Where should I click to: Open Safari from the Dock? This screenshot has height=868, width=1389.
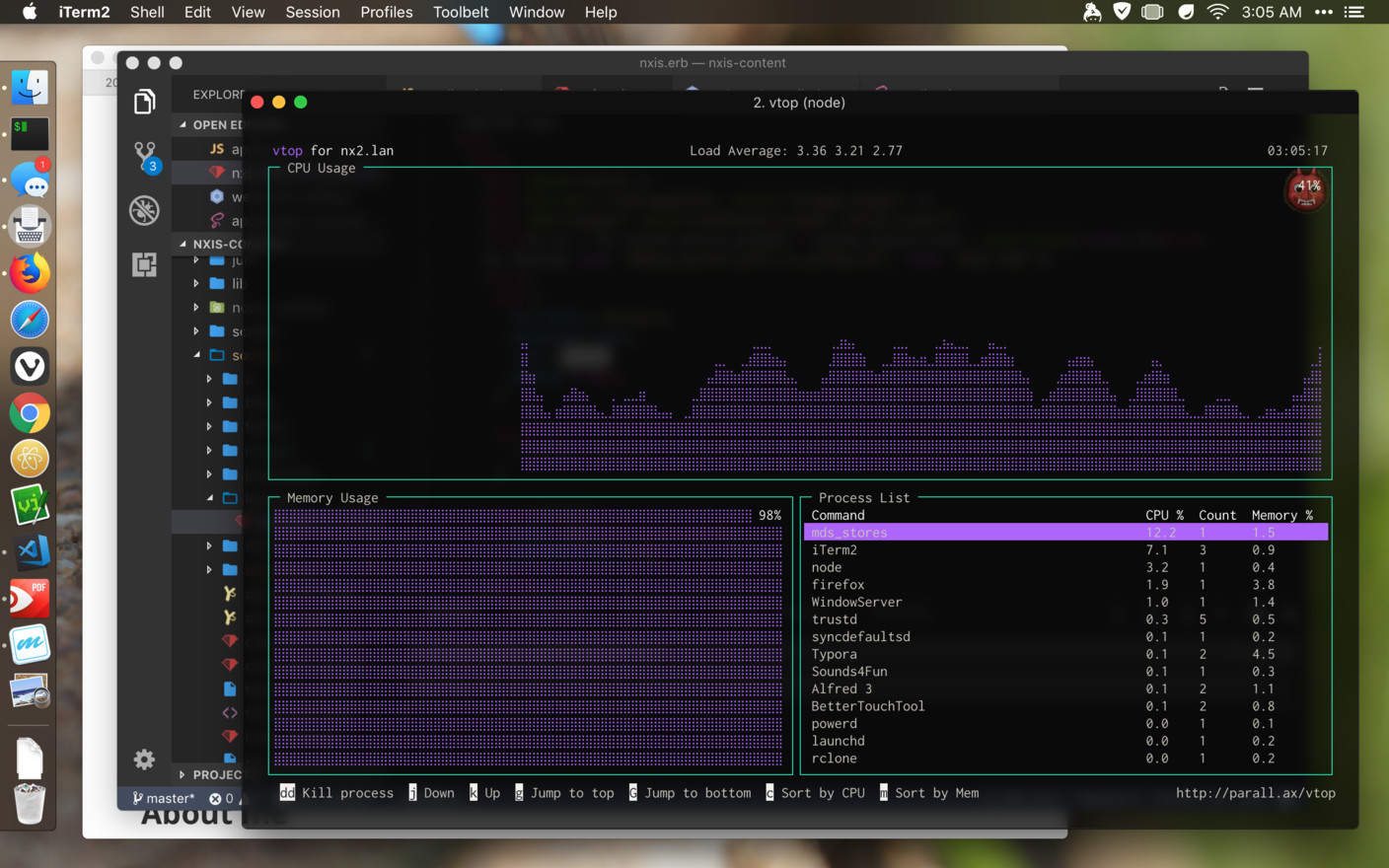click(x=30, y=320)
